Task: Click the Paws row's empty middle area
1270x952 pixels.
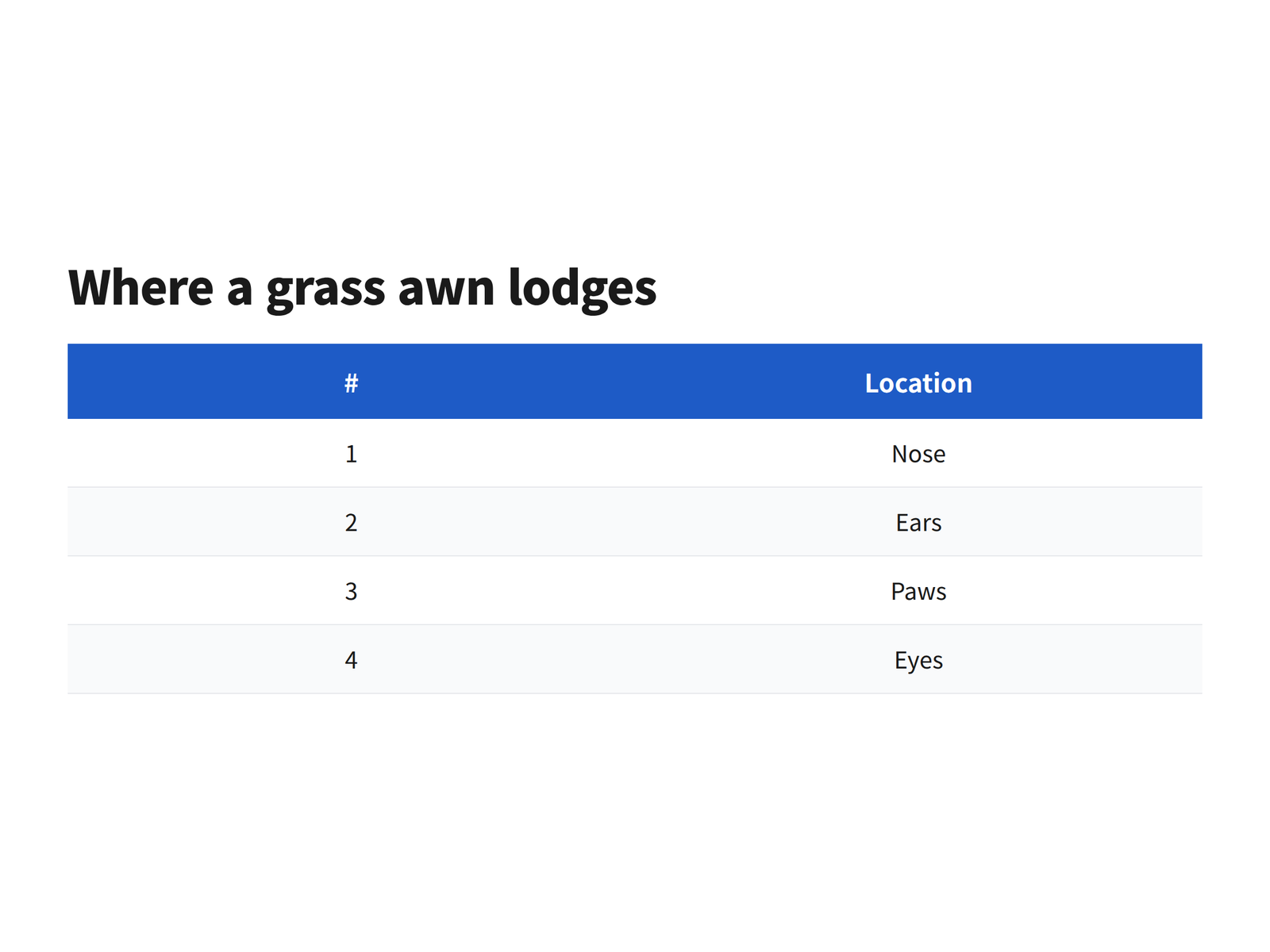Action: click(635, 591)
